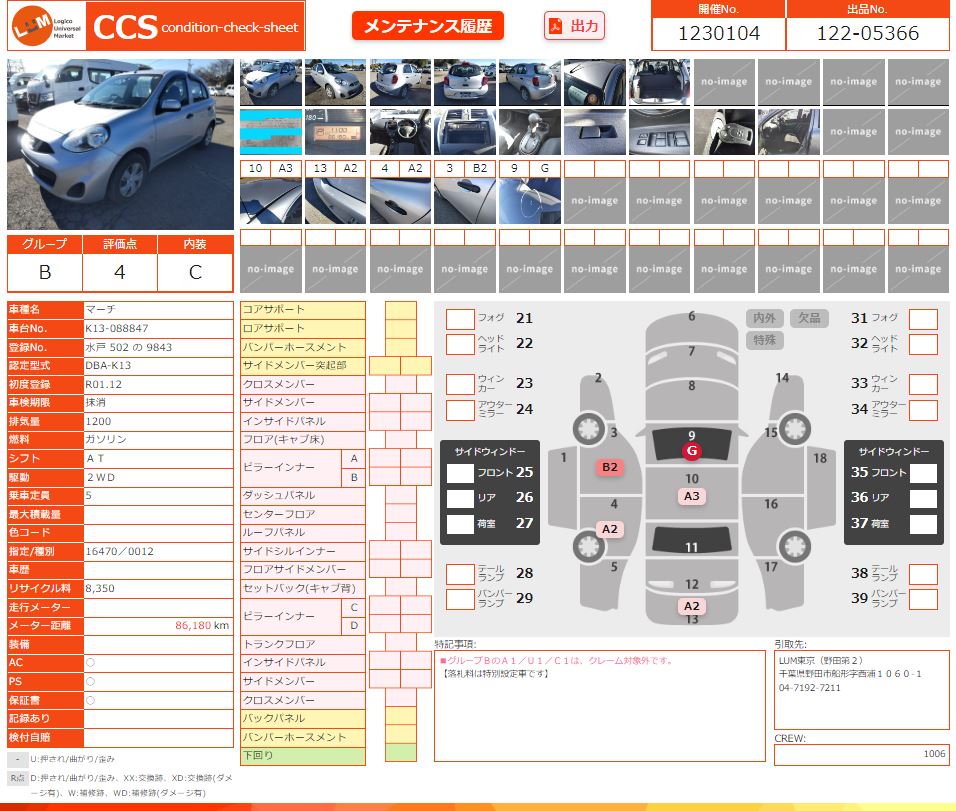Click the CREW input field
Viewport: 956px width, 811px height.
coord(861,754)
